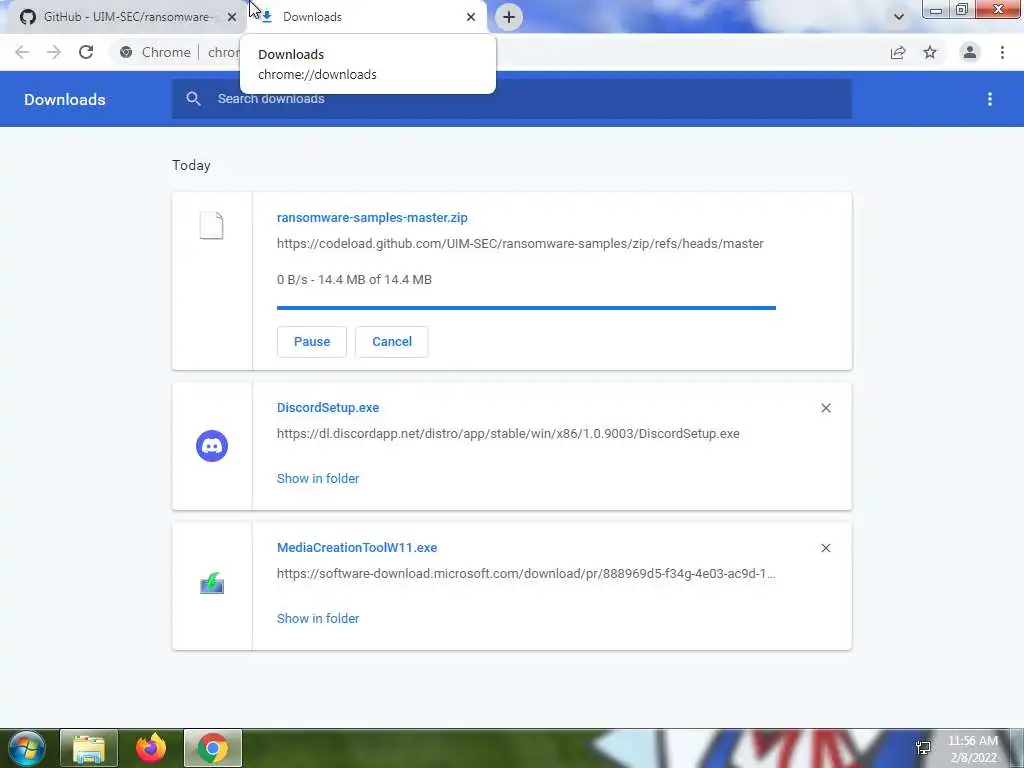
Task: Click the Discord logo icon
Action: click(212, 446)
